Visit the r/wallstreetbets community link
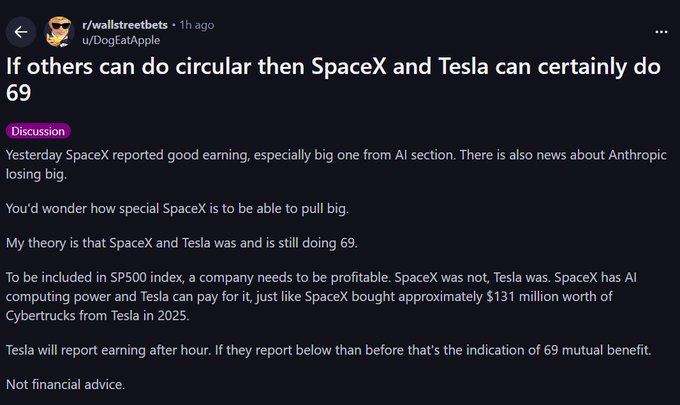The image size is (680, 405). coord(125,25)
